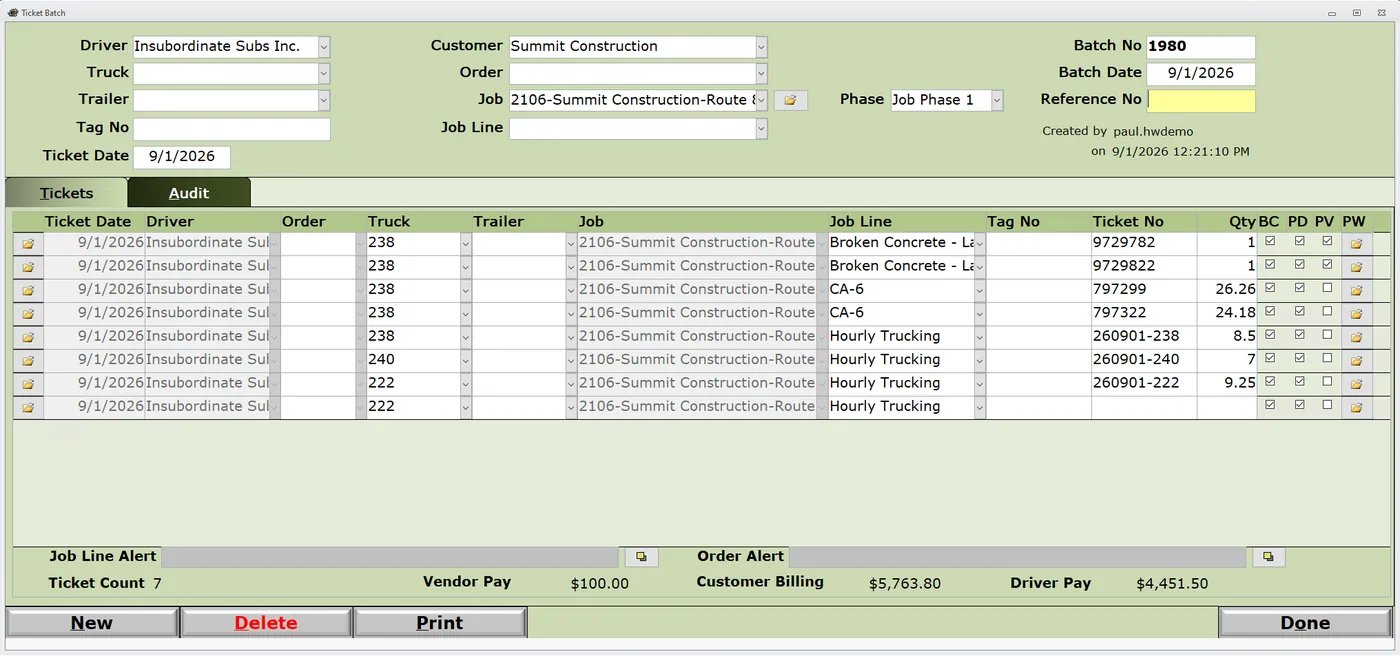Click the Batch No field 1980
Image resolution: width=1400 pixels, height=656 pixels.
click(1201, 47)
